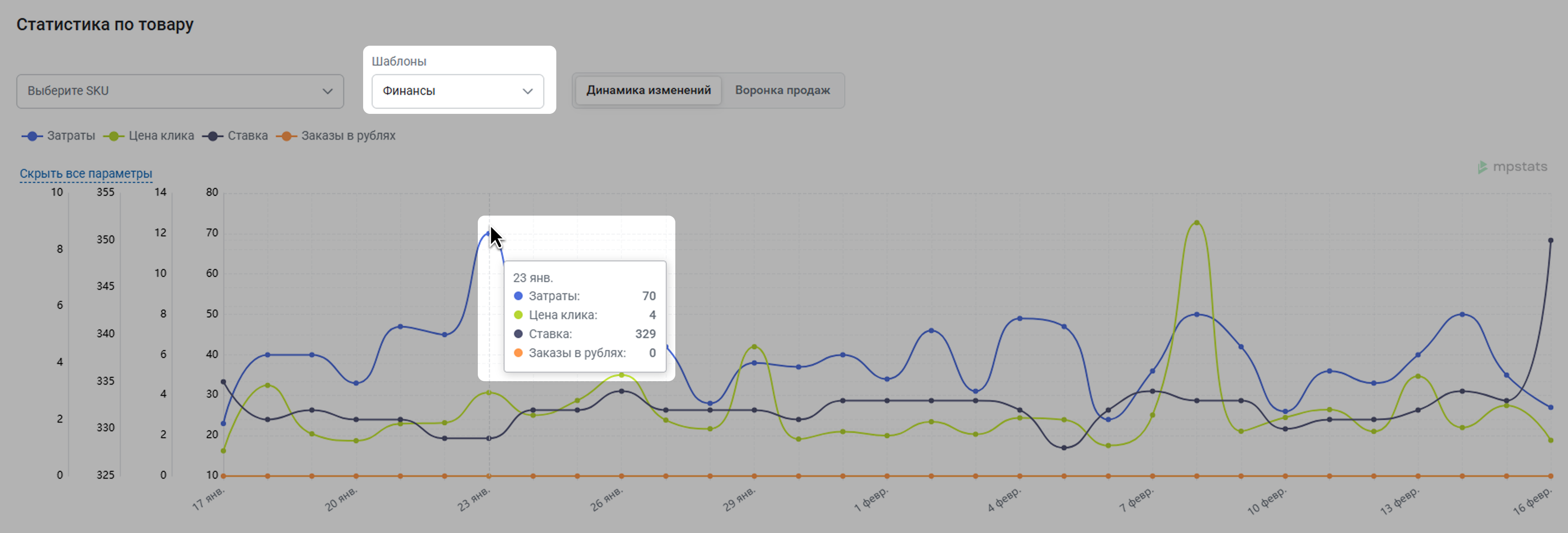This screenshot has height=533, width=1568.
Task: Click the 10 февр. x-axis date label
Action: (1267, 502)
